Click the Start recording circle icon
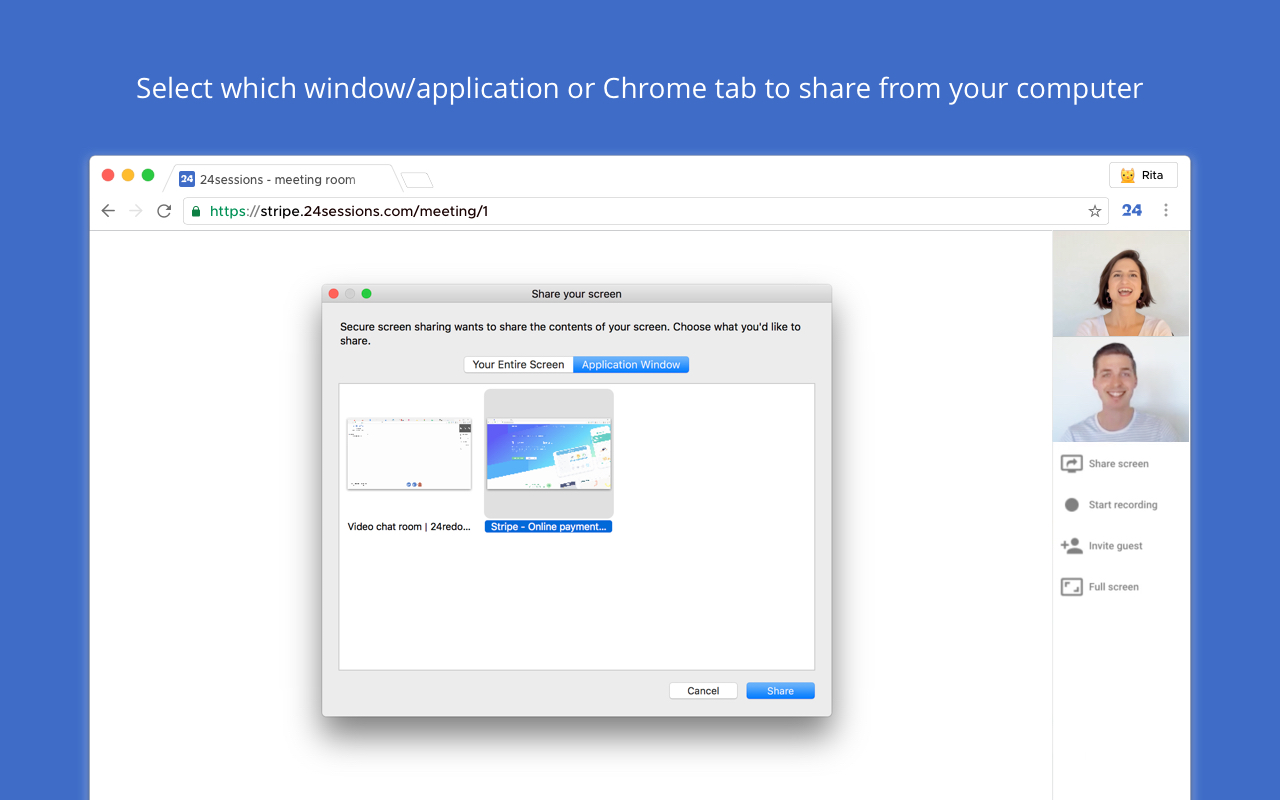Image resolution: width=1280 pixels, height=800 pixels. click(1071, 505)
